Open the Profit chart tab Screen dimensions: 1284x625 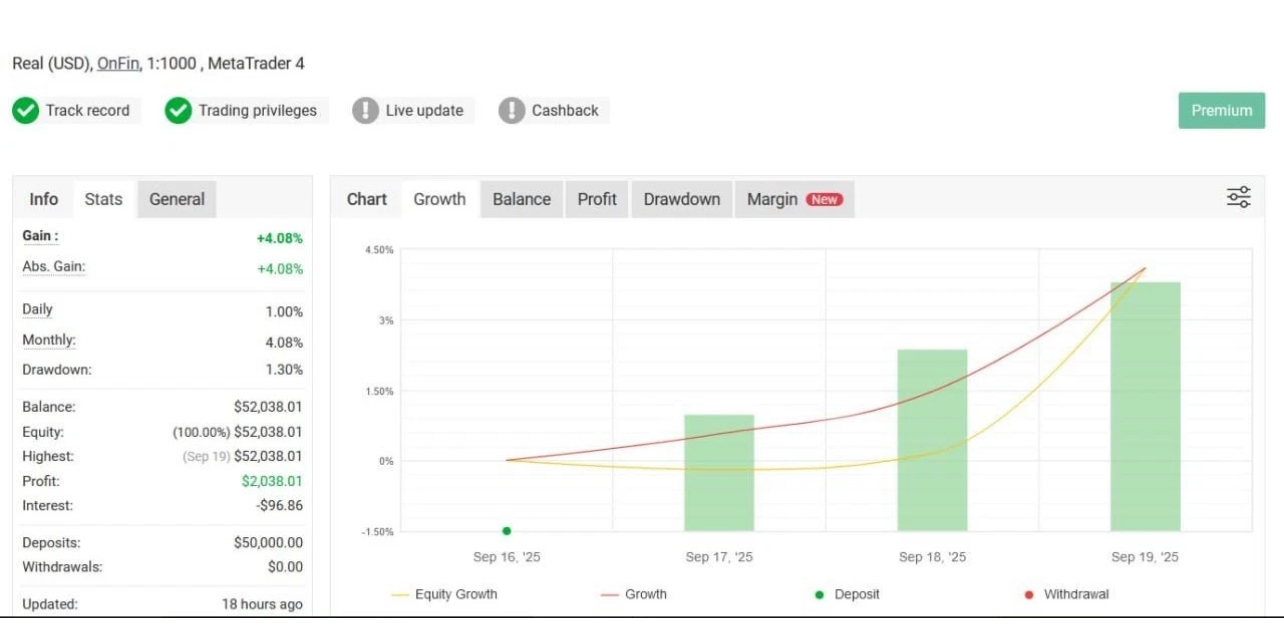point(596,199)
